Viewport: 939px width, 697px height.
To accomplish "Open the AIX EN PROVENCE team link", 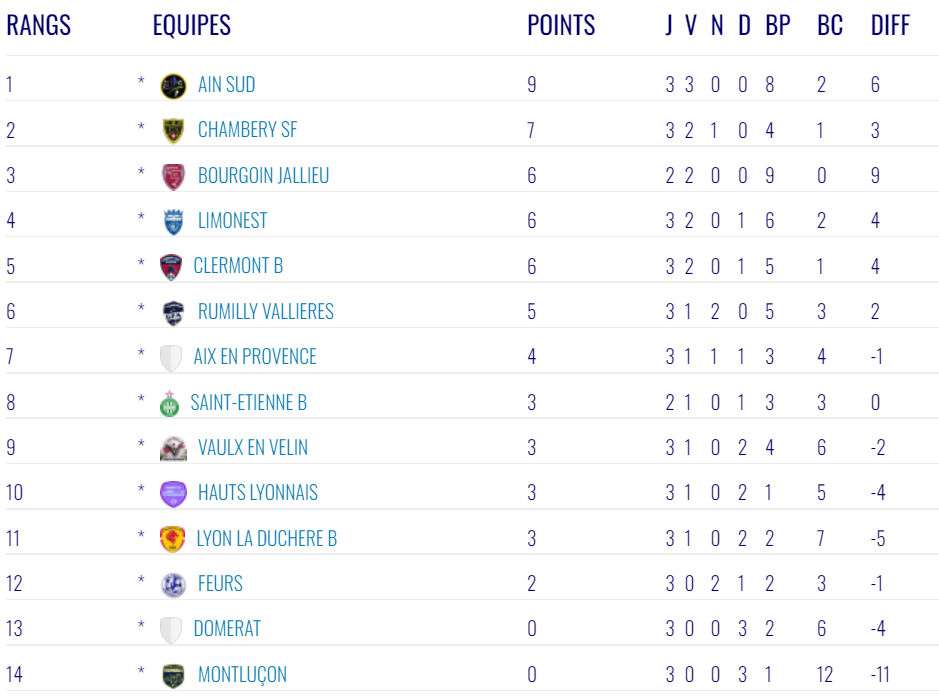I will pos(255,357).
